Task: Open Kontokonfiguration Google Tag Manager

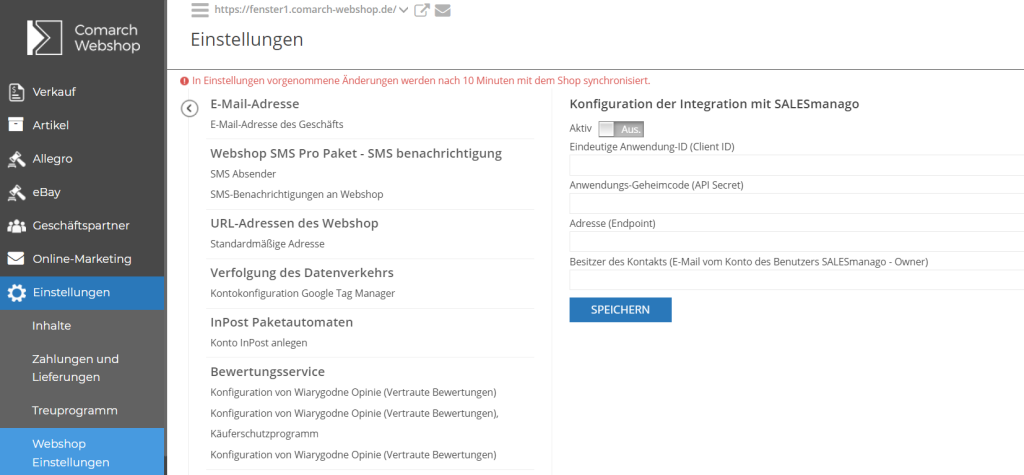Action: pyautogui.click(x=302, y=293)
